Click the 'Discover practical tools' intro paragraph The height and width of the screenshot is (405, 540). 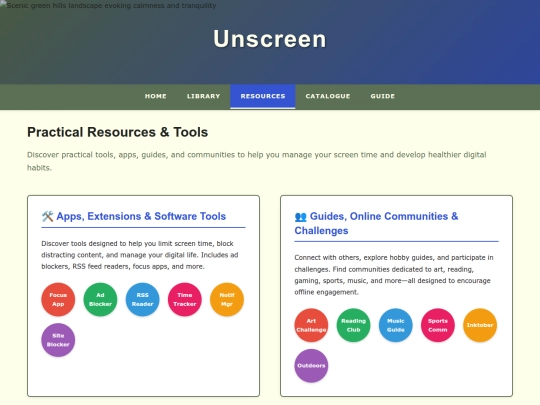tap(257, 161)
